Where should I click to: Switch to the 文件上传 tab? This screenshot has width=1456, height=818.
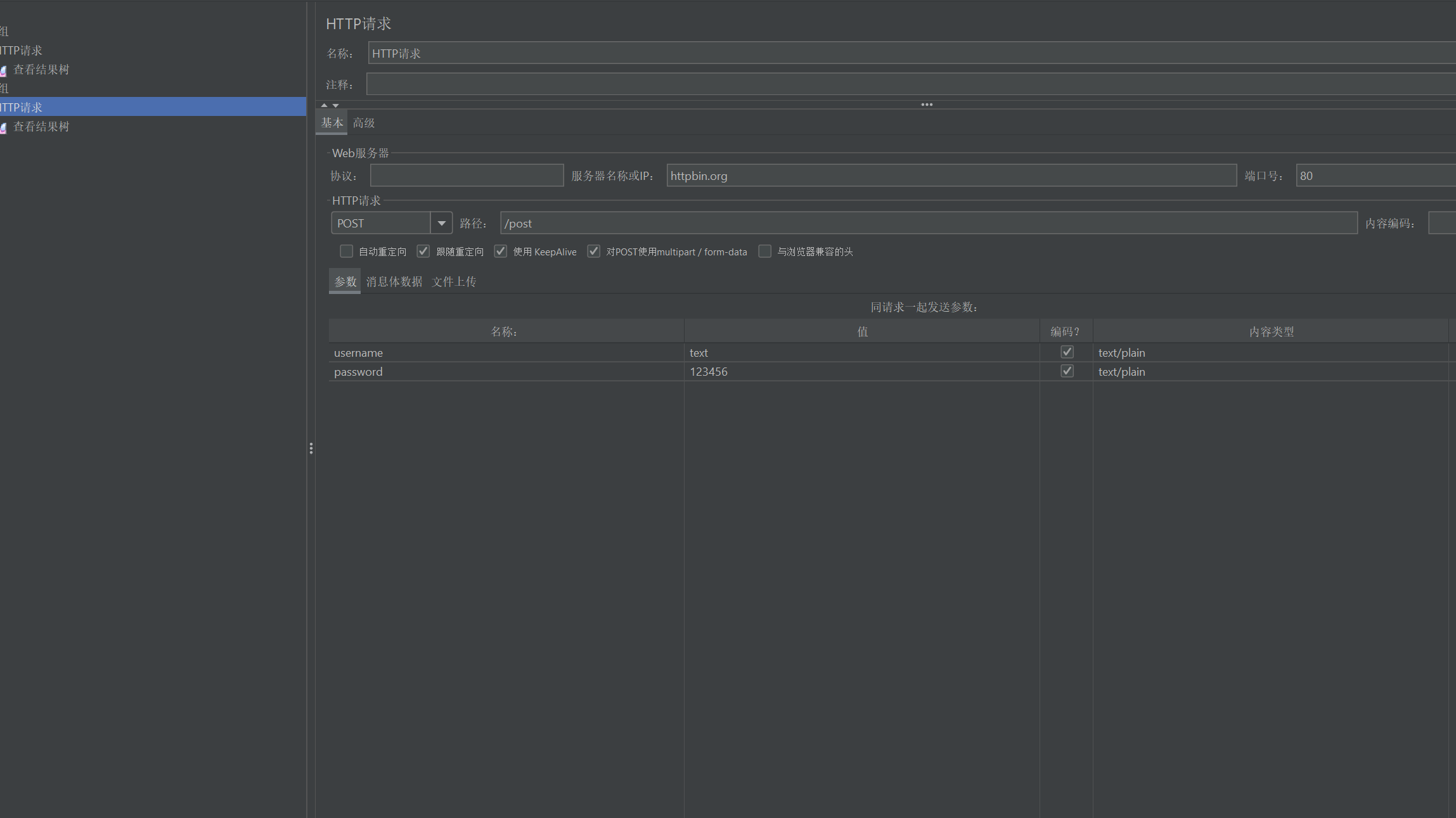[454, 282]
